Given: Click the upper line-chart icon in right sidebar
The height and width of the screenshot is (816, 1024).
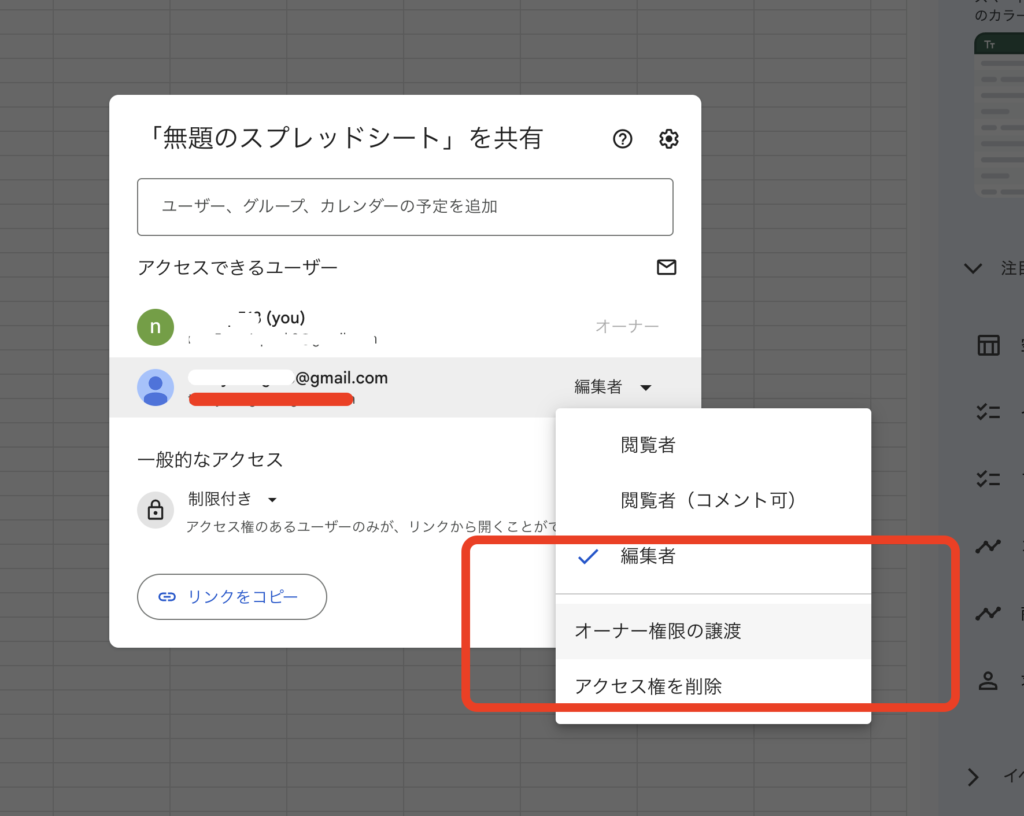Looking at the screenshot, I should click(988, 546).
